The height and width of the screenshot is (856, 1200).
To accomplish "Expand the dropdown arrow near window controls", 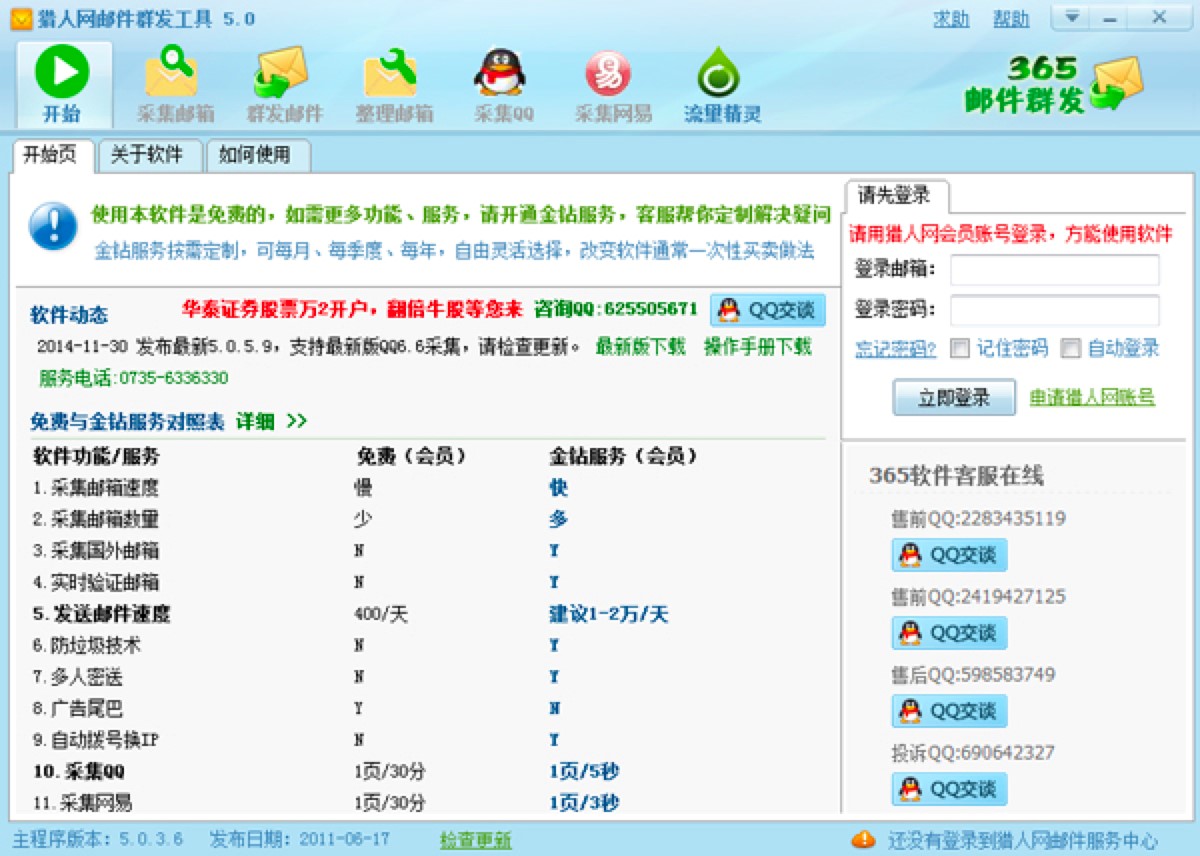I will coord(1074,17).
